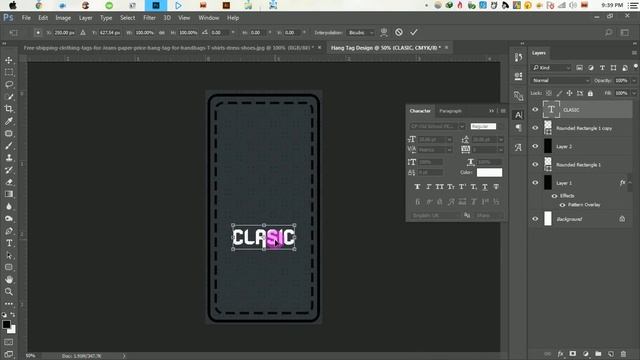Create a new layer group
This screenshot has width=640, height=360.
pos(598,353)
